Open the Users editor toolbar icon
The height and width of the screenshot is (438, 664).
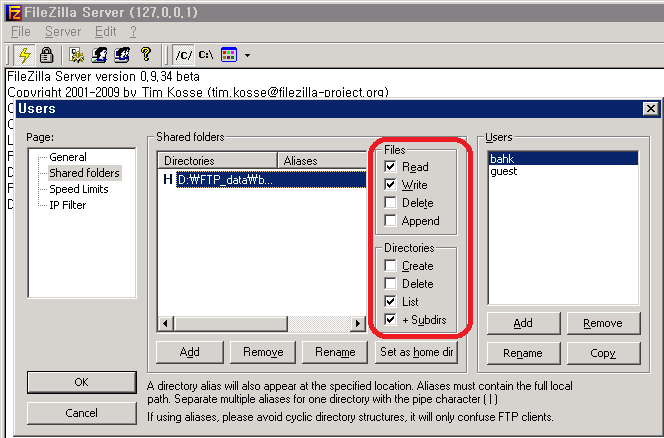(x=100, y=55)
